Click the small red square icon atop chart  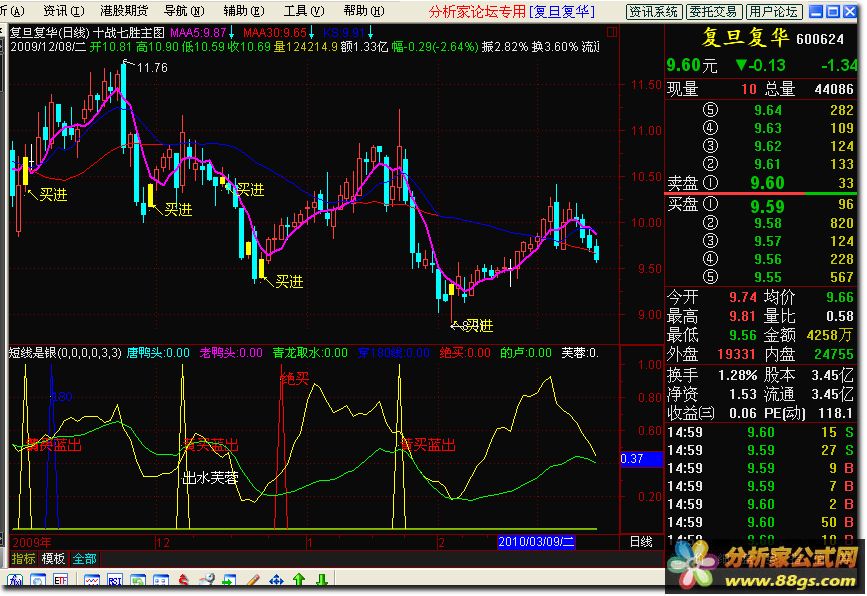click(x=612, y=33)
